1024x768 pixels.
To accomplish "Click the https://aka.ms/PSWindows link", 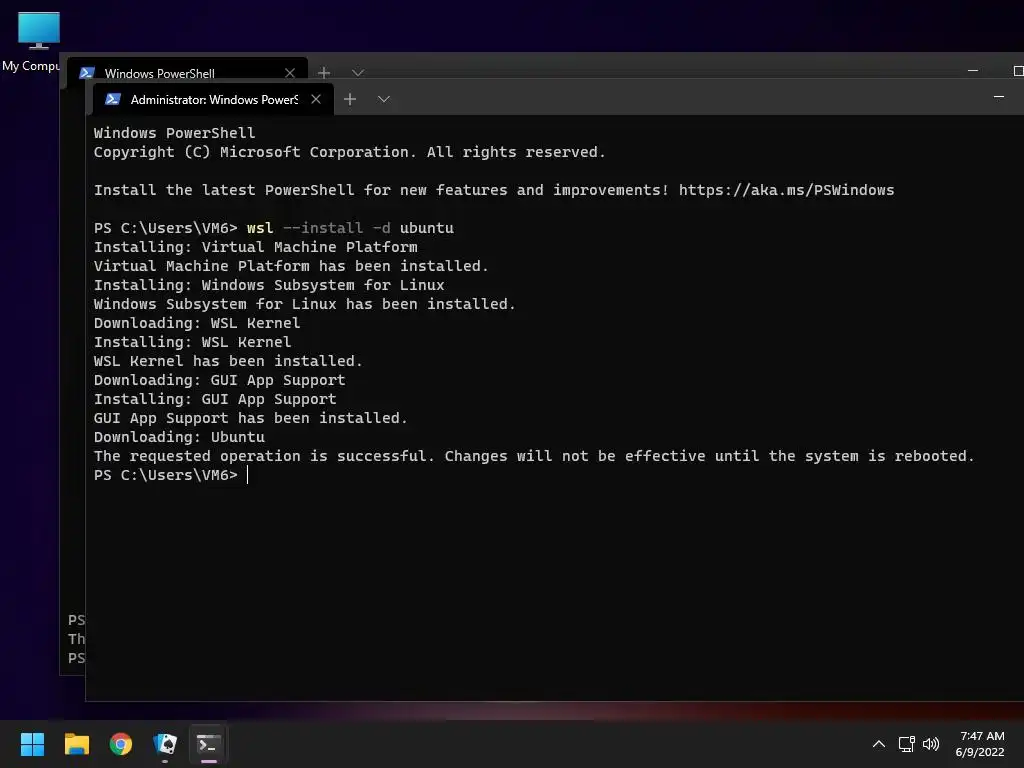I will [786, 190].
